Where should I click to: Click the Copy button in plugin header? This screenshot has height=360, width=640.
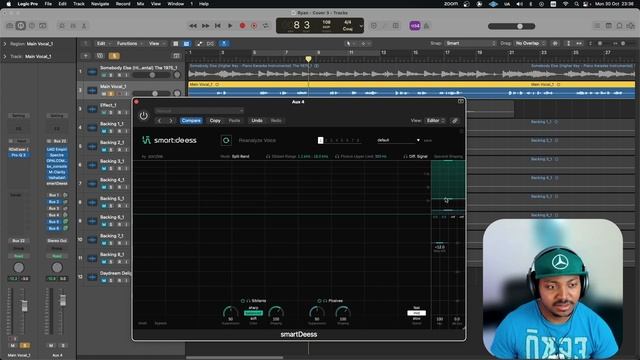tap(215, 121)
